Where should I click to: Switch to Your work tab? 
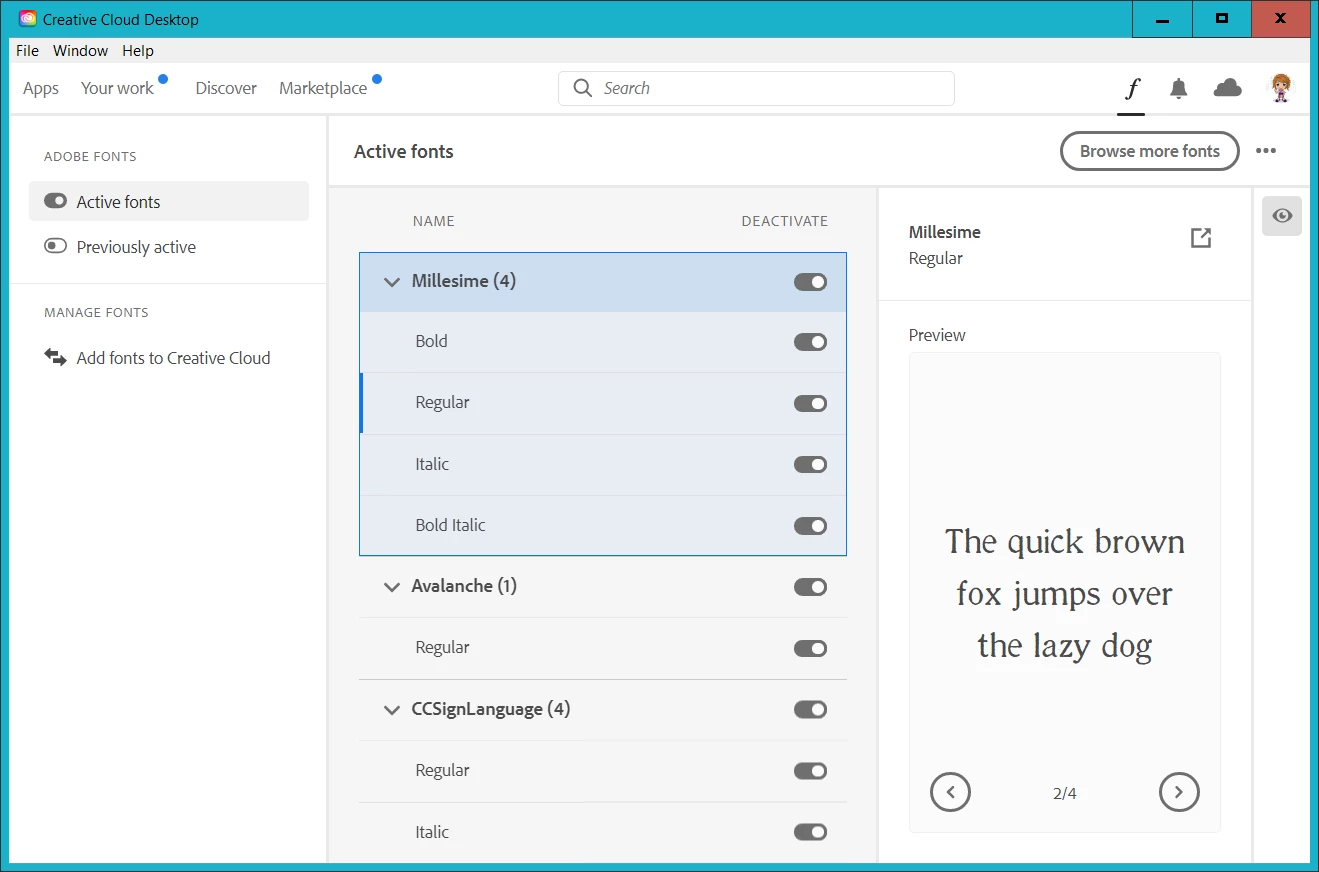pos(117,88)
